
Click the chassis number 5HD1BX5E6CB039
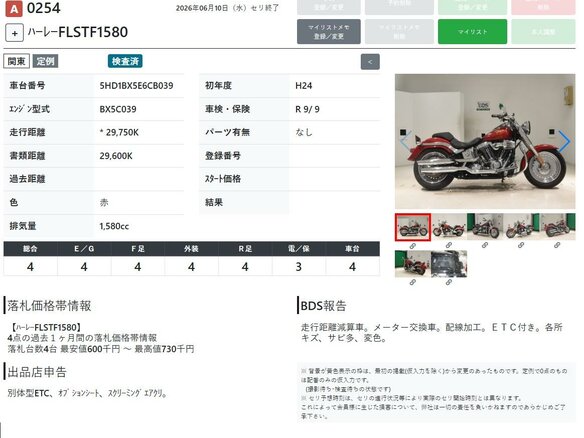136,86
